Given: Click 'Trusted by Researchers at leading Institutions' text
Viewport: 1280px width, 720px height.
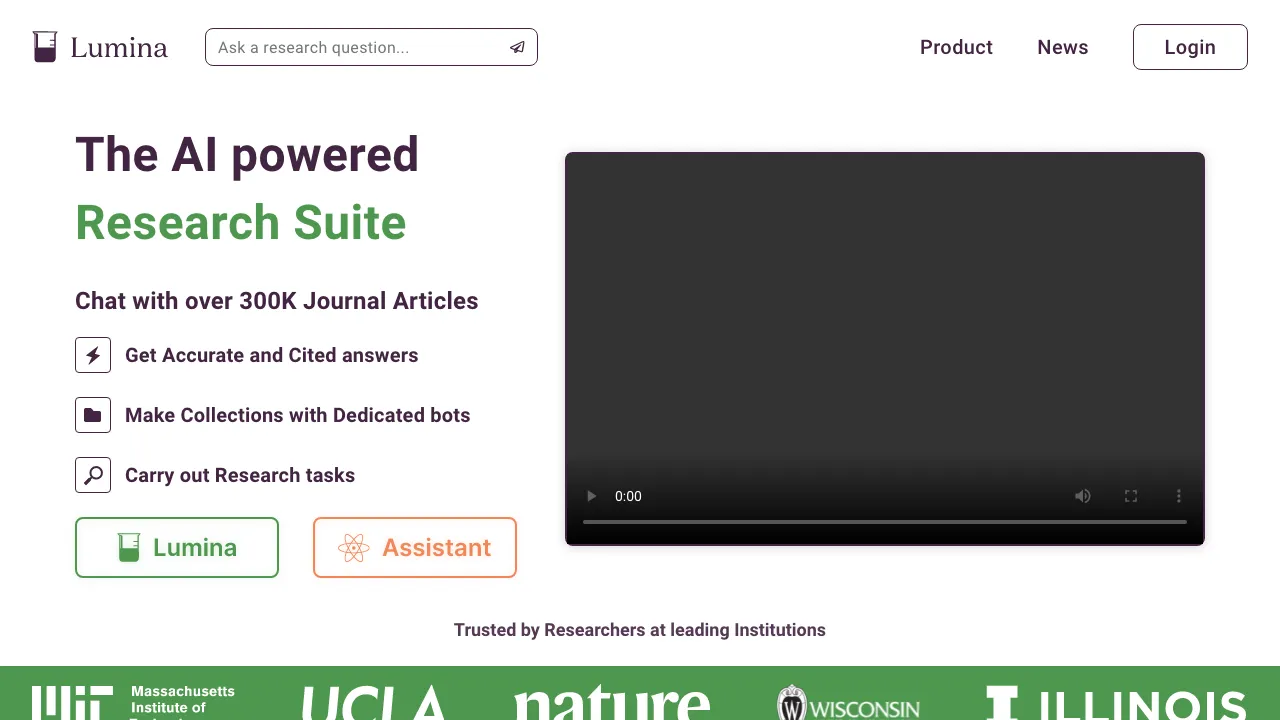Looking at the screenshot, I should pos(640,630).
